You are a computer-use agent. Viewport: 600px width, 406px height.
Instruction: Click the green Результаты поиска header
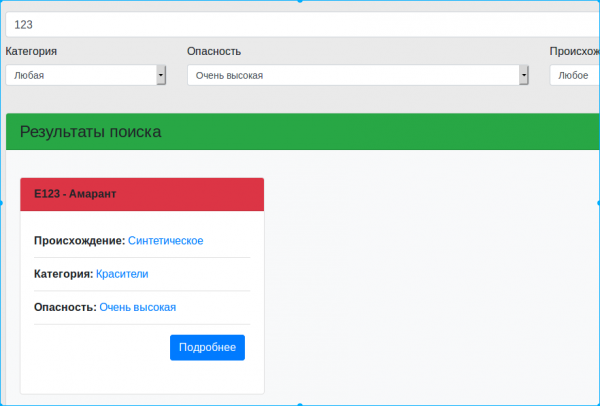[300, 131]
